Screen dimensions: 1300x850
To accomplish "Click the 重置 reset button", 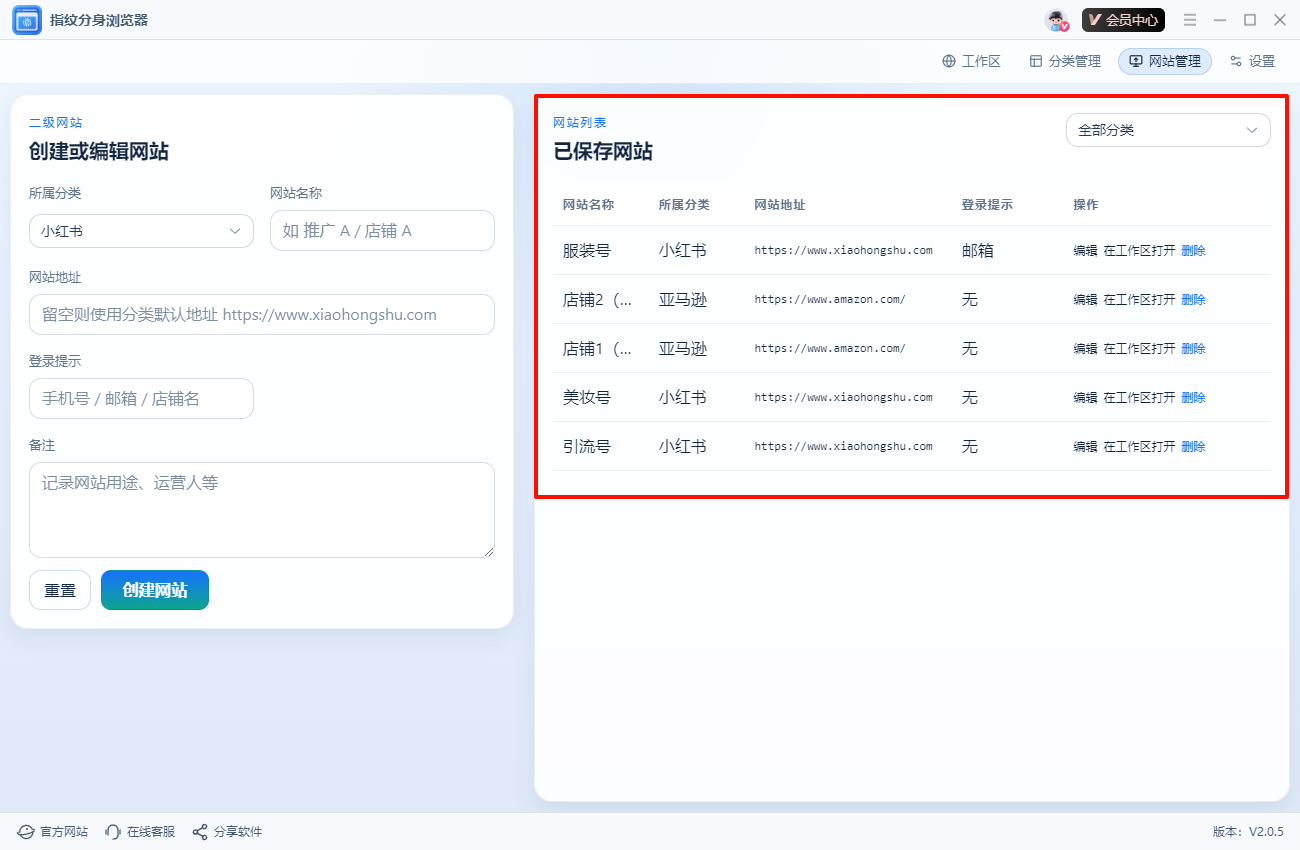I will [x=60, y=590].
